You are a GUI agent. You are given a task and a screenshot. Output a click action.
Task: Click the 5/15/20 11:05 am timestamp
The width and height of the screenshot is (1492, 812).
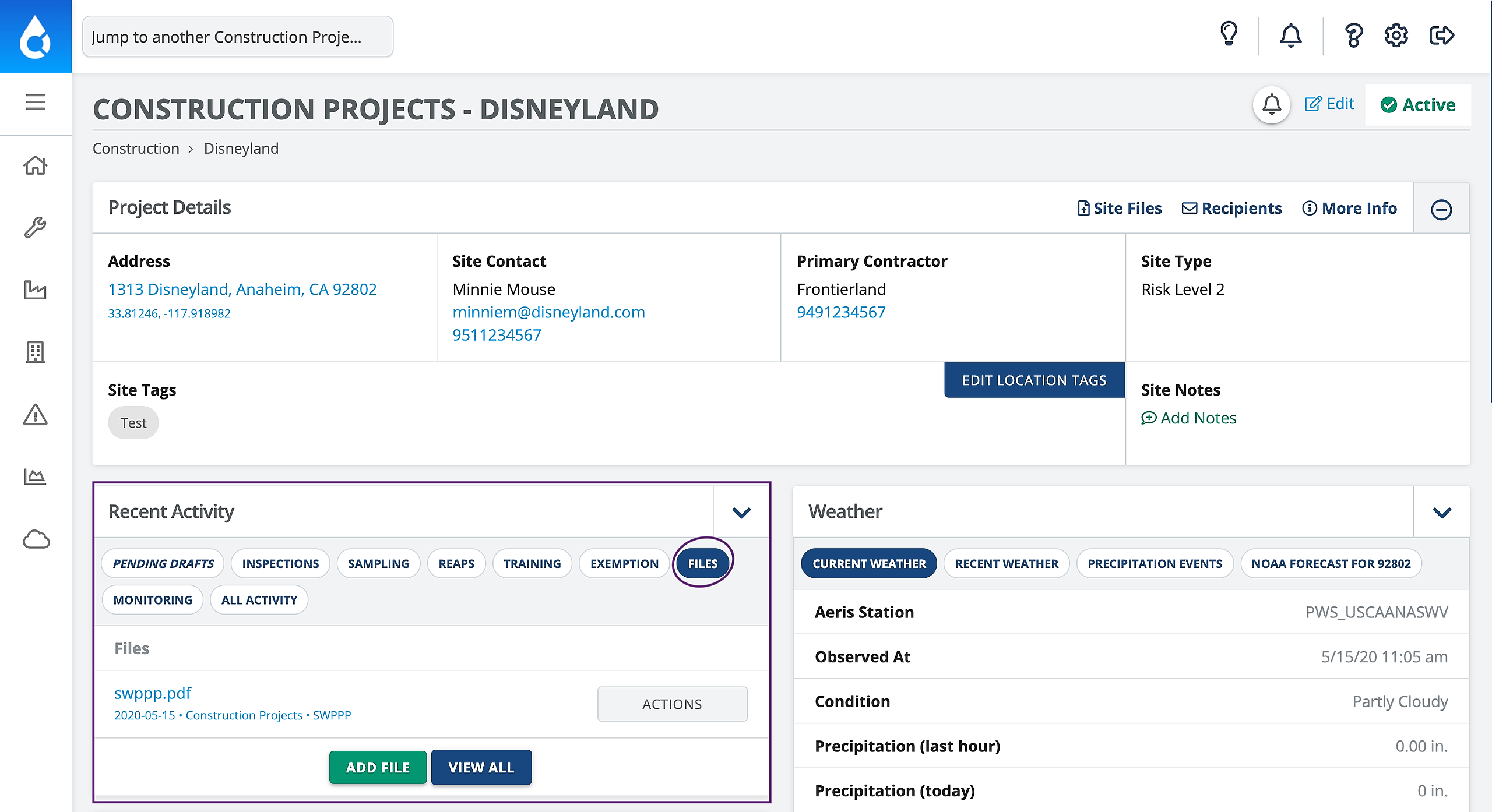(x=1384, y=656)
